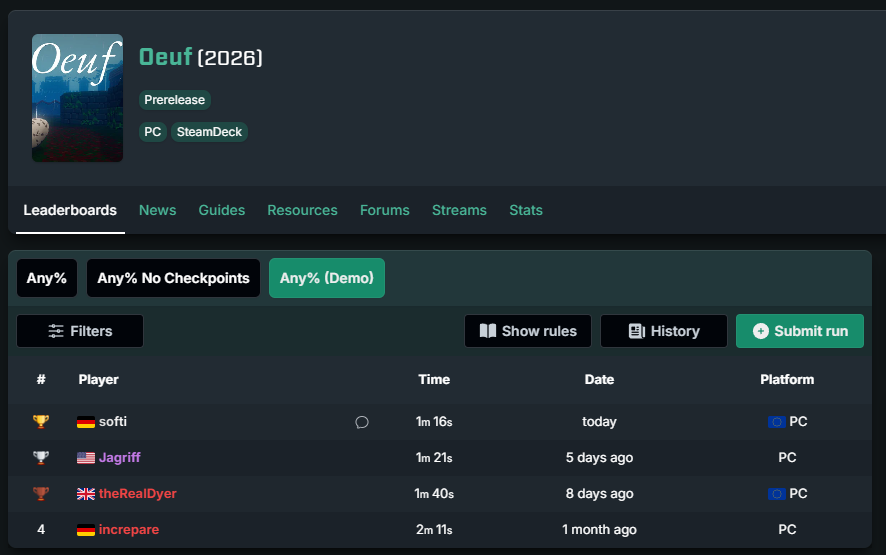Screen dimensions: 886x555
Task: Open theRealDyer's player profile
Action: 137,493
